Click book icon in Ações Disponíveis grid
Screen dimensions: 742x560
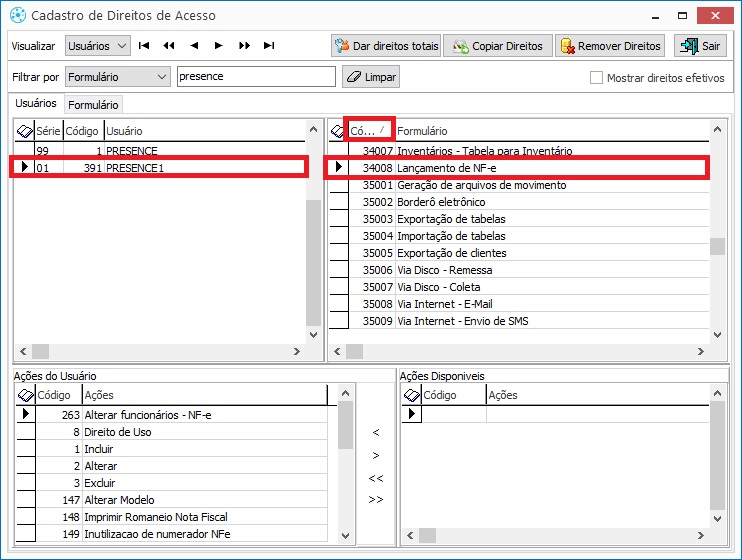click(412, 395)
